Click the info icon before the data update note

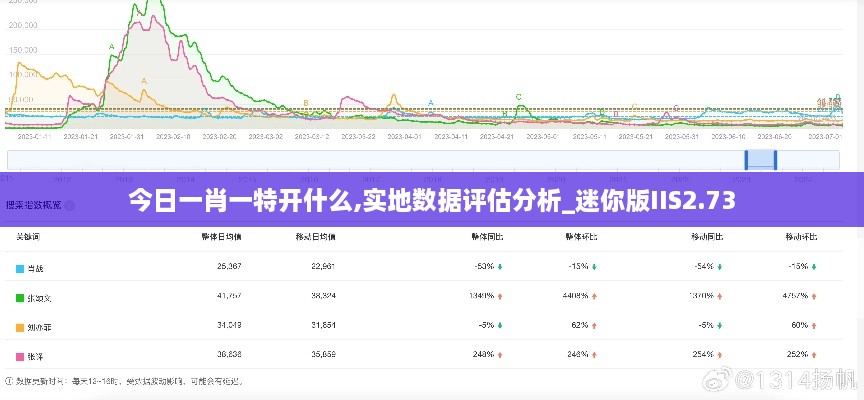pyautogui.click(x=9, y=381)
